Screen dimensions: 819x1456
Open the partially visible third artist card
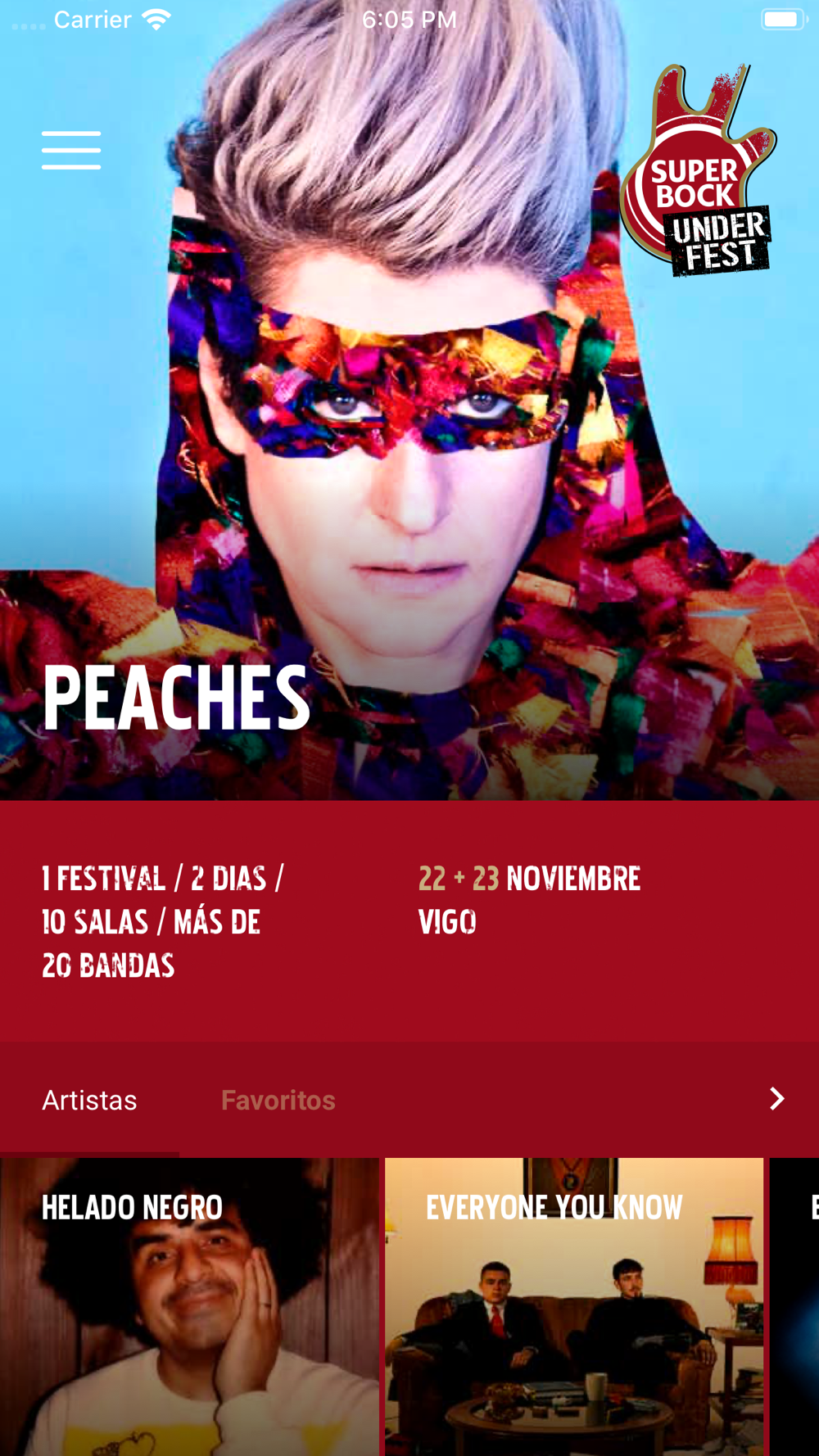coord(794,1307)
